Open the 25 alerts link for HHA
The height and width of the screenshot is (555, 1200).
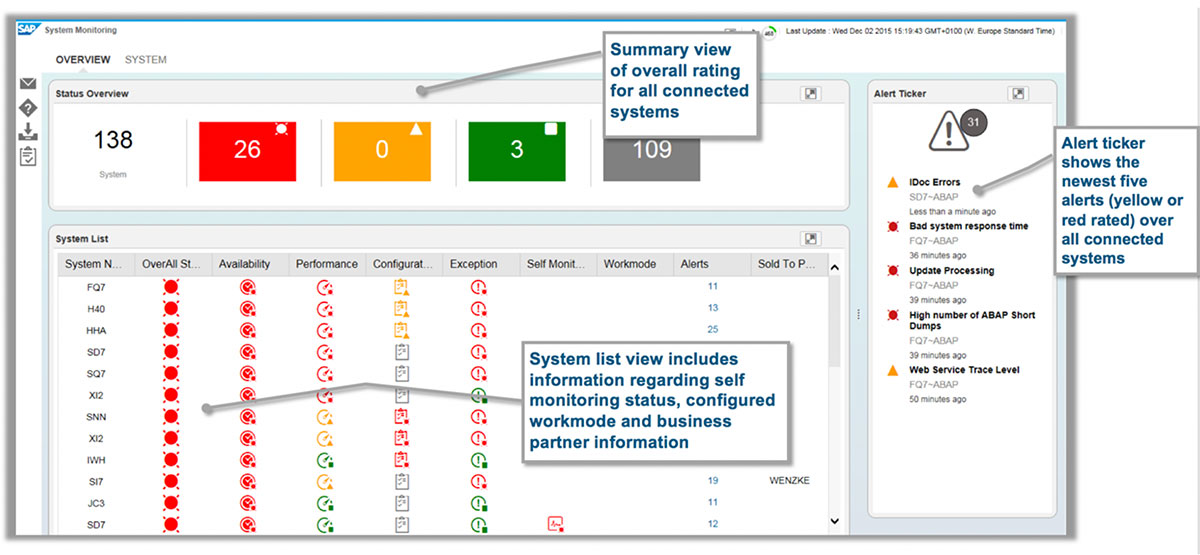click(x=713, y=330)
